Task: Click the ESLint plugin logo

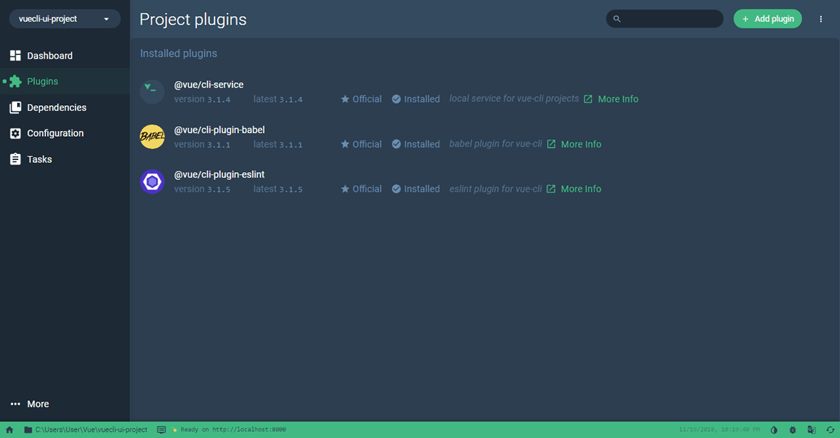Action: coord(152,182)
